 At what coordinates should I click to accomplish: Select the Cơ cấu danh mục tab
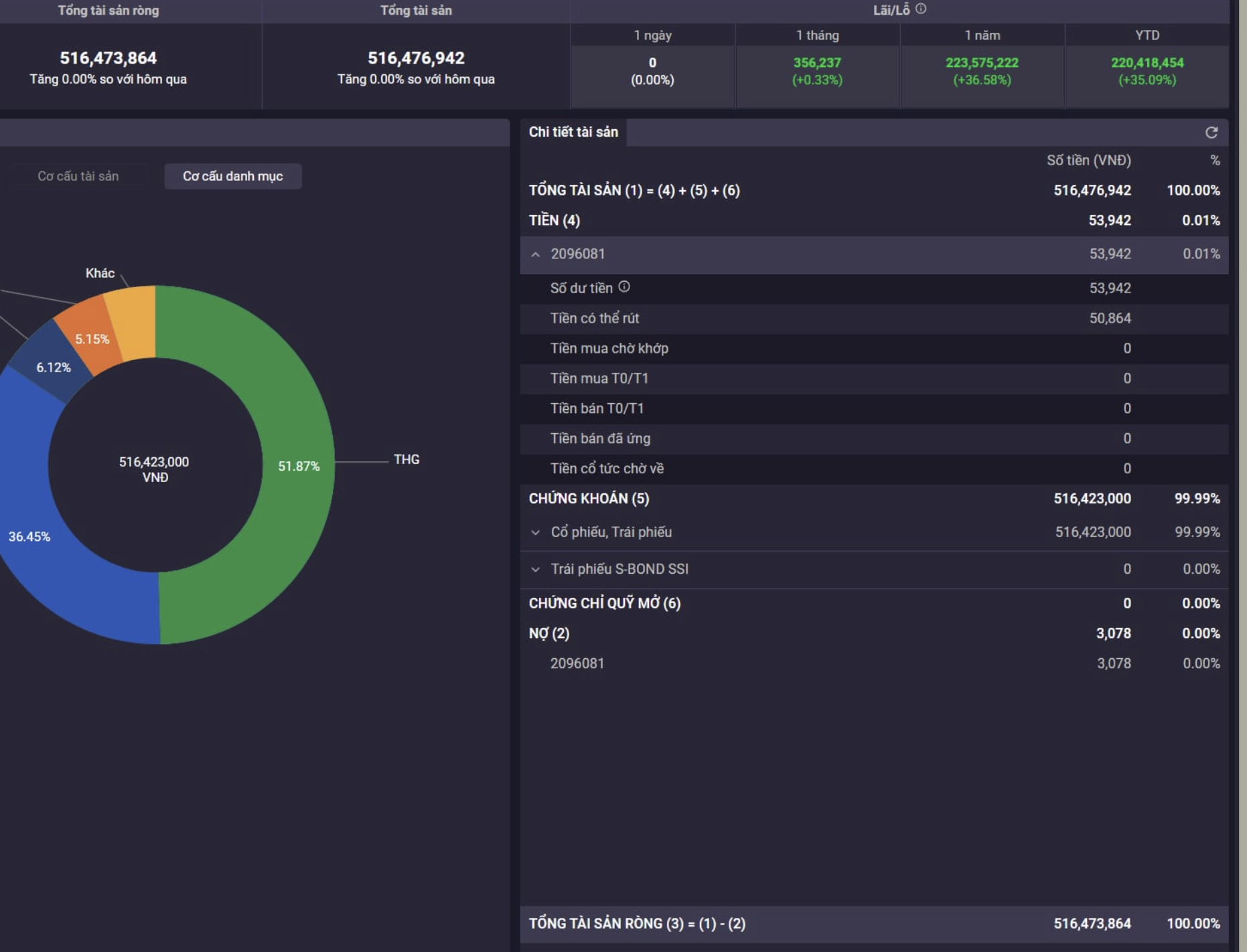tap(233, 176)
